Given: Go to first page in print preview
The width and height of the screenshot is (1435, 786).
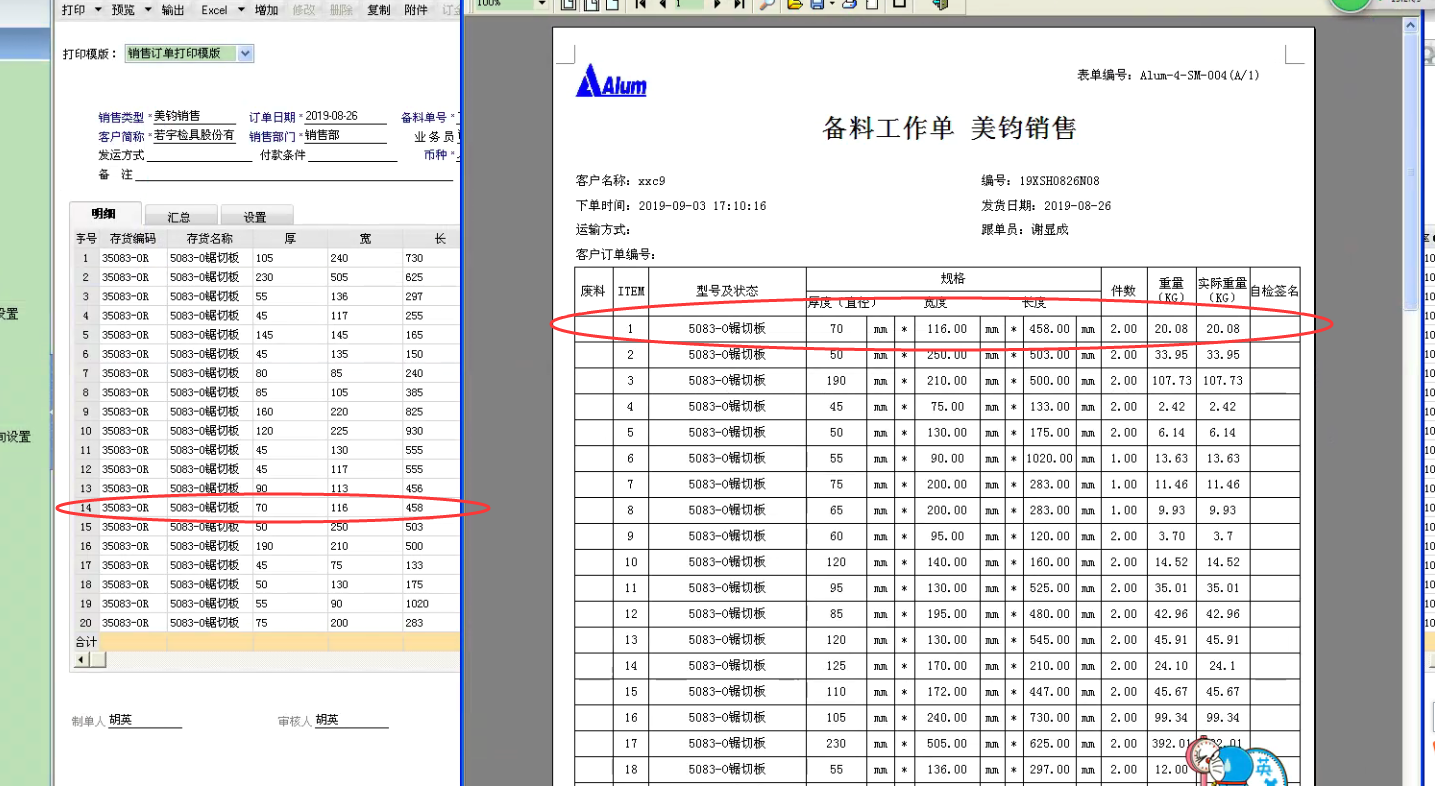Looking at the screenshot, I should 639,5.
